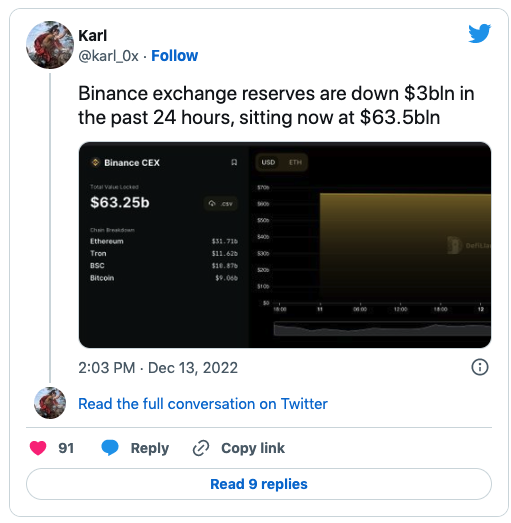
Task: Click the bookmark icon beside Binance CEX
Action: 234,162
